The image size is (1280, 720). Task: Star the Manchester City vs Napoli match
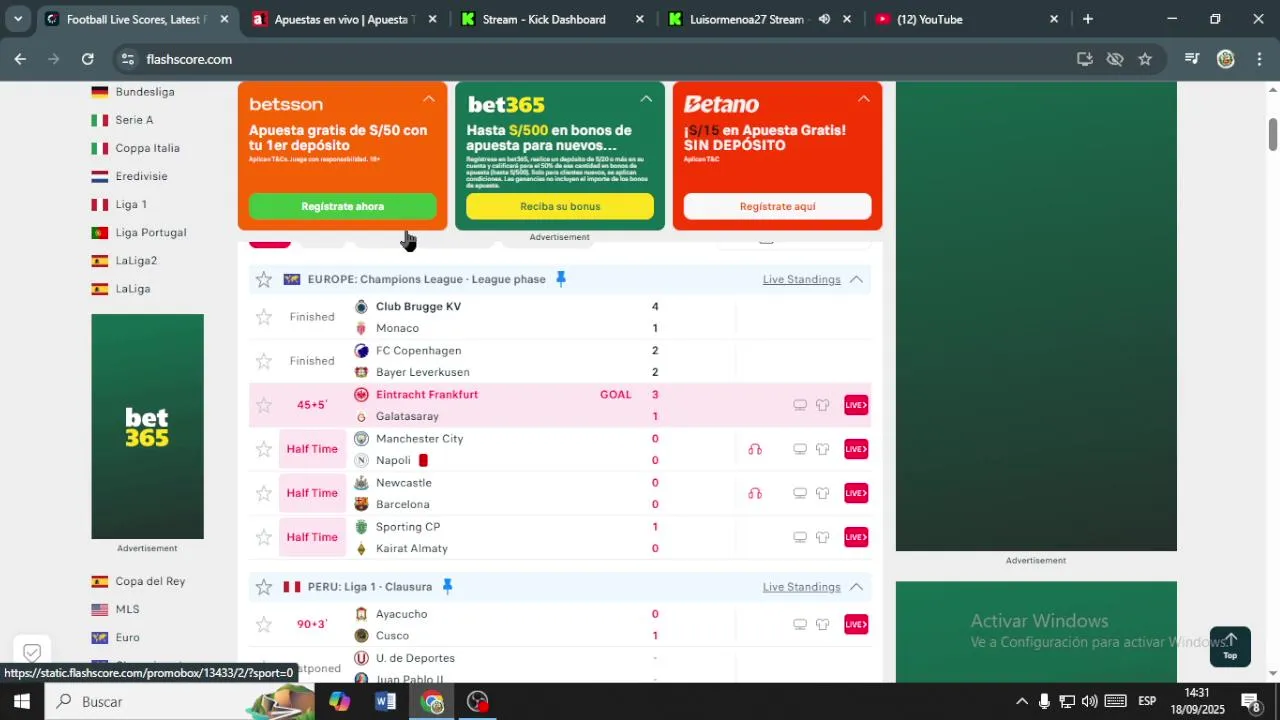(x=264, y=449)
